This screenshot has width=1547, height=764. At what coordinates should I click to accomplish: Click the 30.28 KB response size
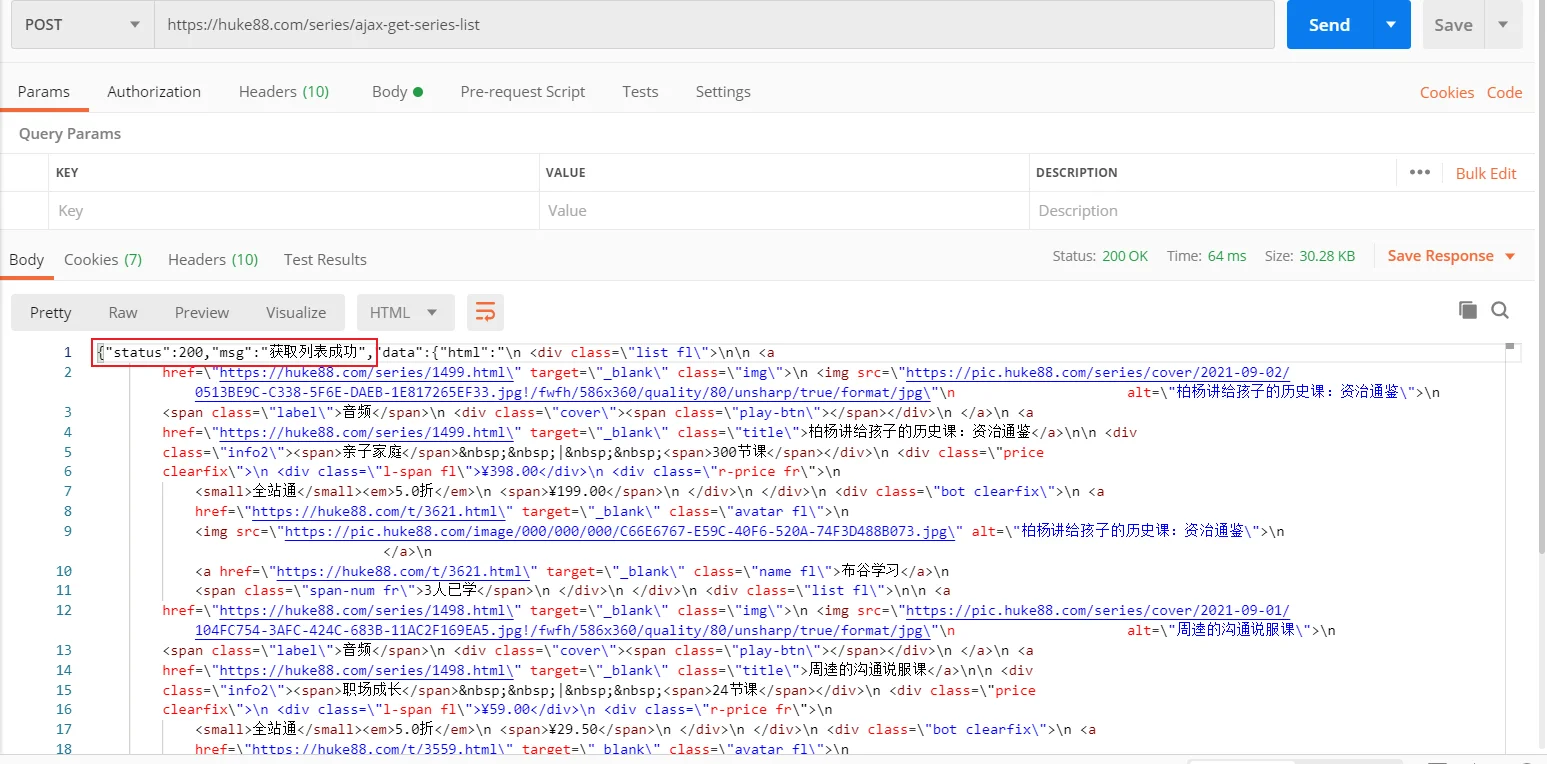[1327, 256]
